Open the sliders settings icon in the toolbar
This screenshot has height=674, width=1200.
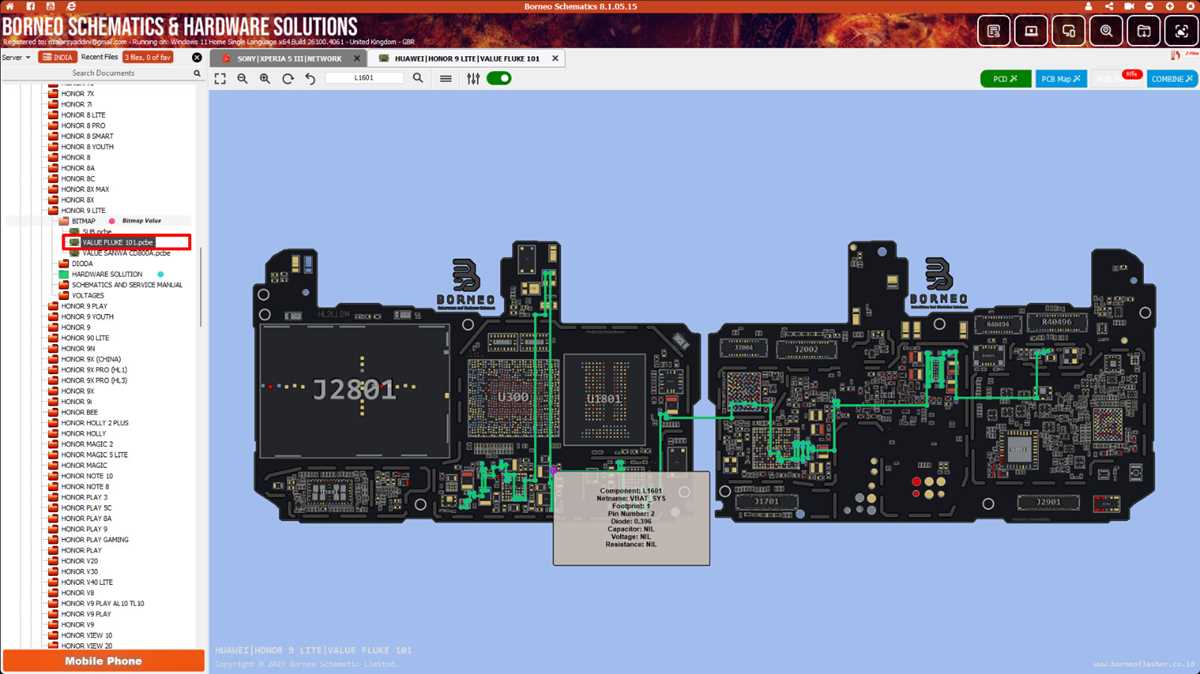pos(473,78)
